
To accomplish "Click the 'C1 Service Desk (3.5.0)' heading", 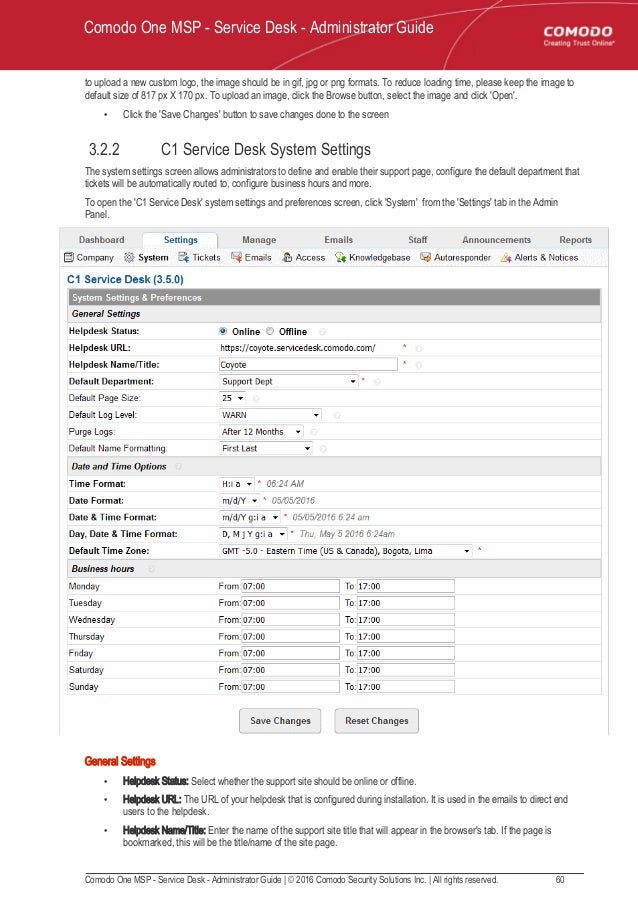I will point(125,279).
